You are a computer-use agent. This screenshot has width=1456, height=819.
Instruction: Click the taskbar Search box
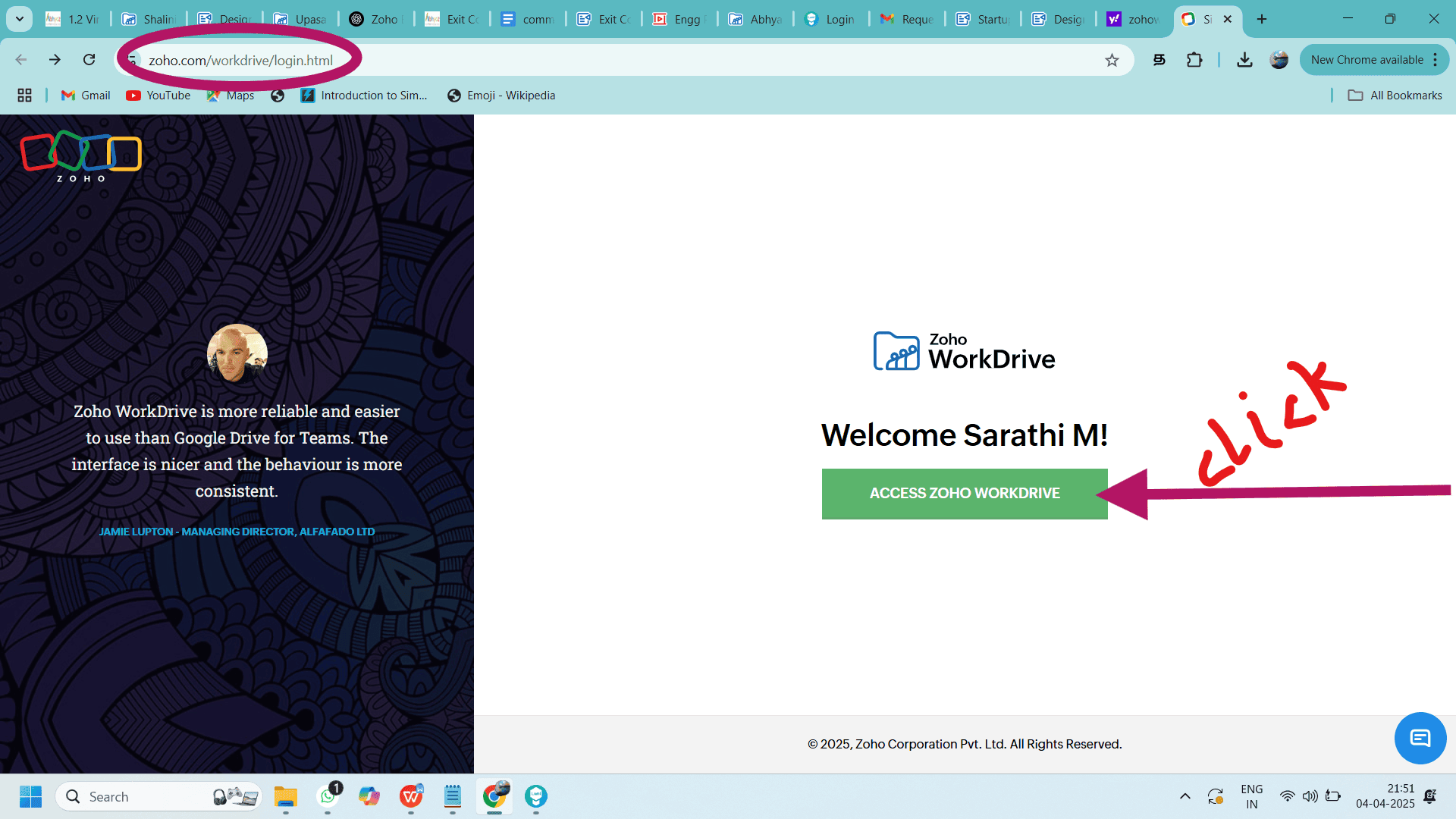click(159, 796)
